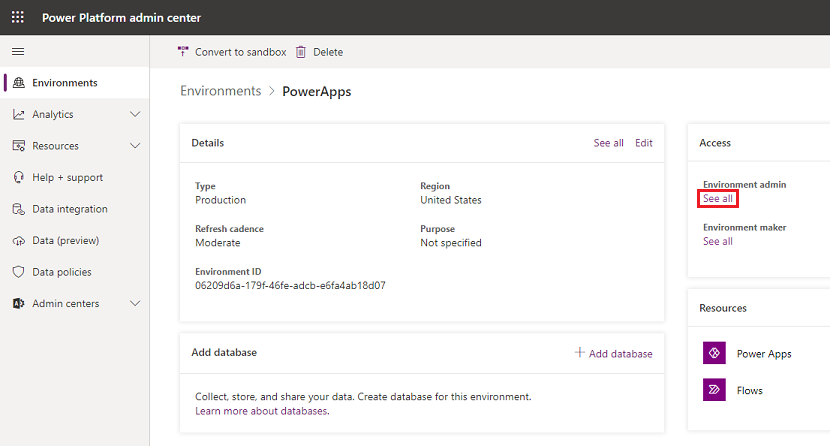Click the Help + support headset icon

click(x=19, y=177)
